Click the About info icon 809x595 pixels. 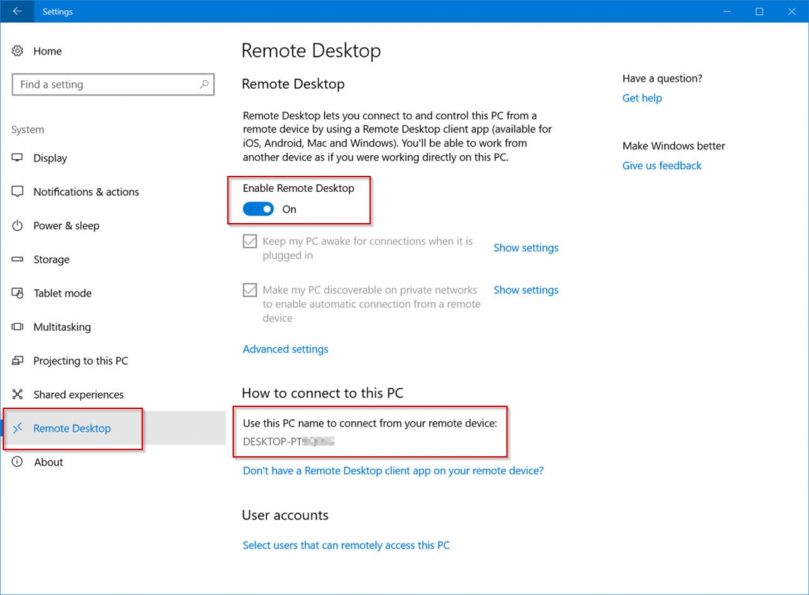pyautogui.click(x=18, y=461)
